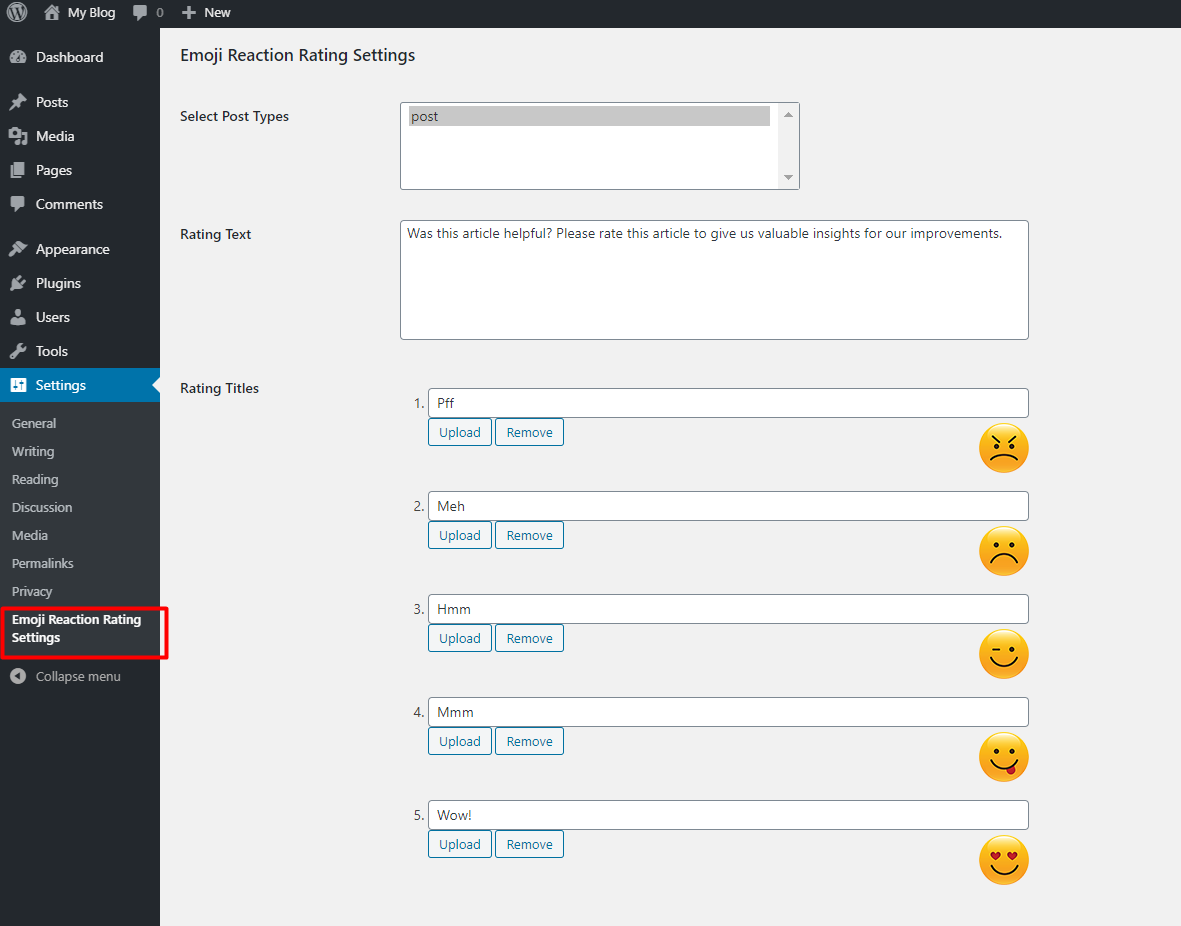Click Remove under the Wow! title
This screenshot has height=926, width=1181.
(x=529, y=845)
